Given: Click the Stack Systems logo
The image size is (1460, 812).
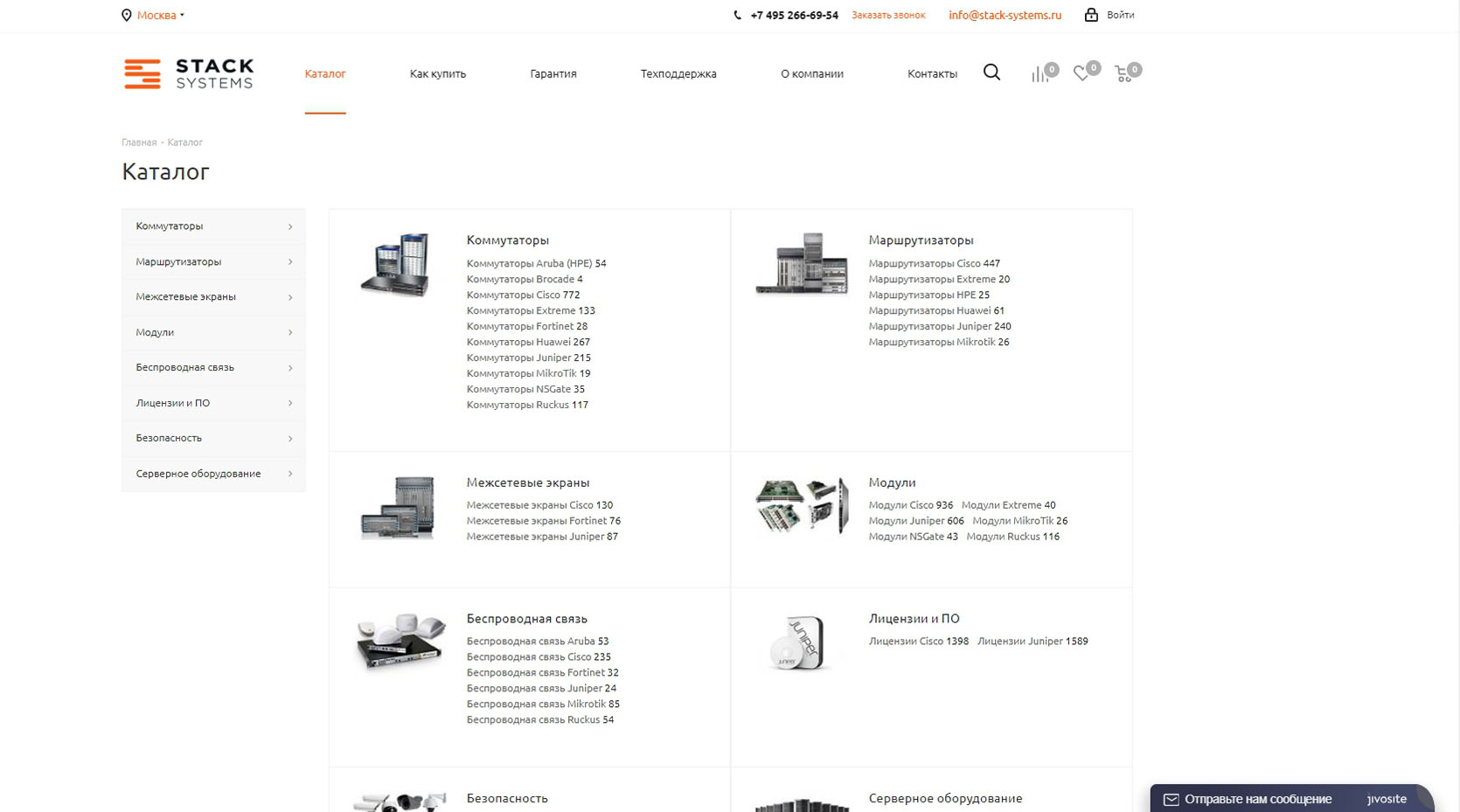Looking at the screenshot, I should pyautogui.click(x=189, y=73).
